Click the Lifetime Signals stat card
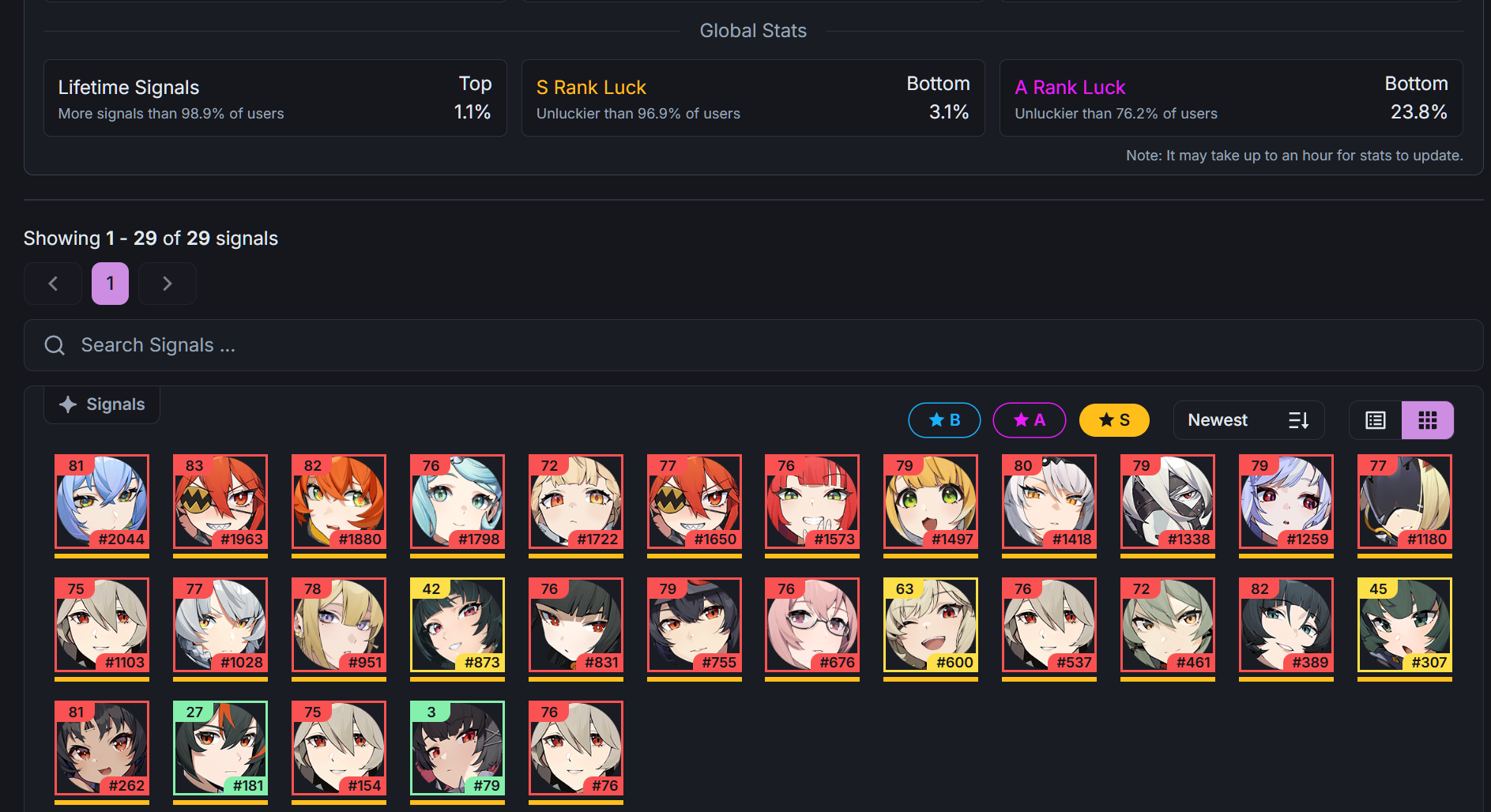The image size is (1491, 812). pyautogui.click(x=275, y=98)
